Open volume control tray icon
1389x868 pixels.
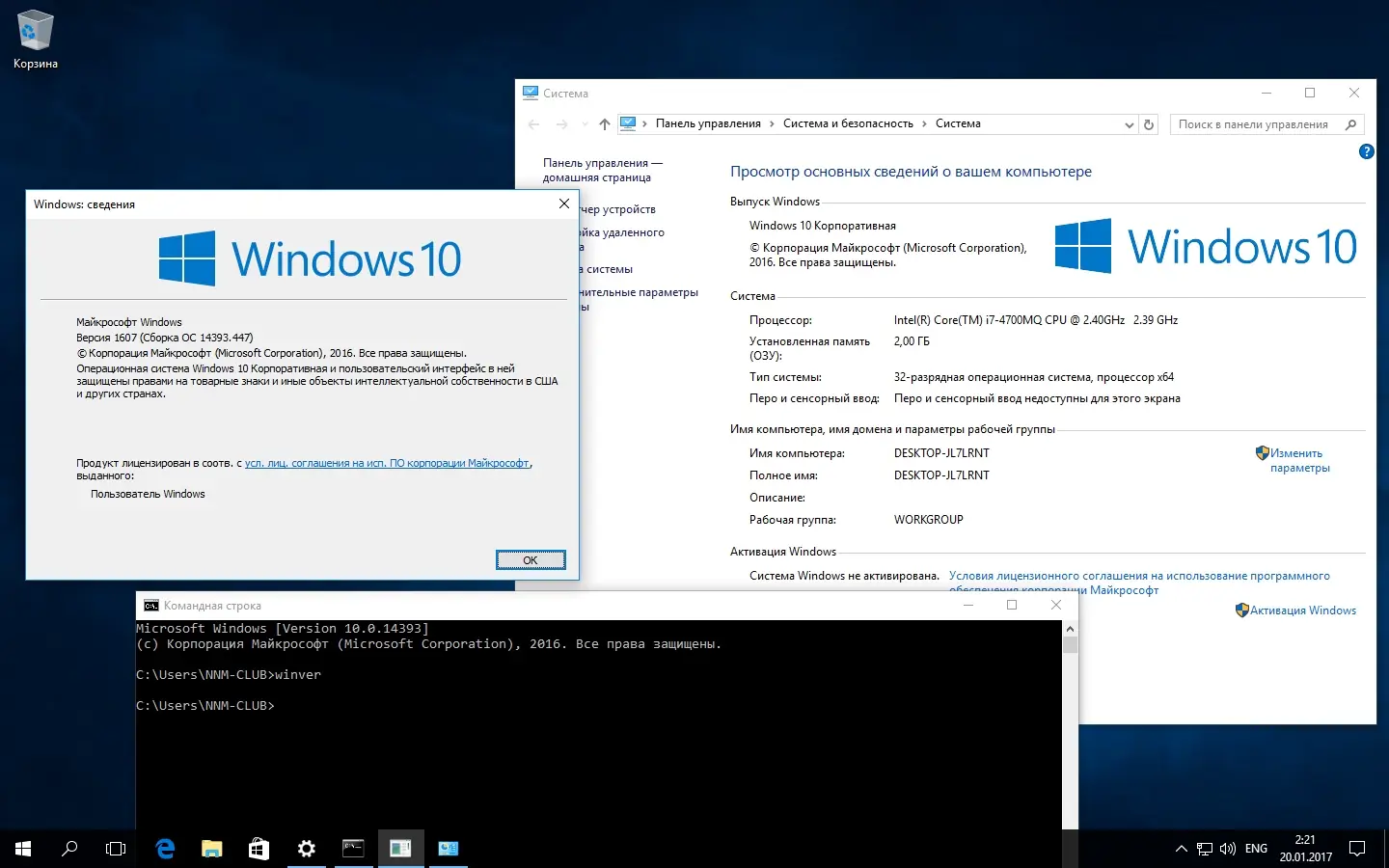pos(1228,849)
